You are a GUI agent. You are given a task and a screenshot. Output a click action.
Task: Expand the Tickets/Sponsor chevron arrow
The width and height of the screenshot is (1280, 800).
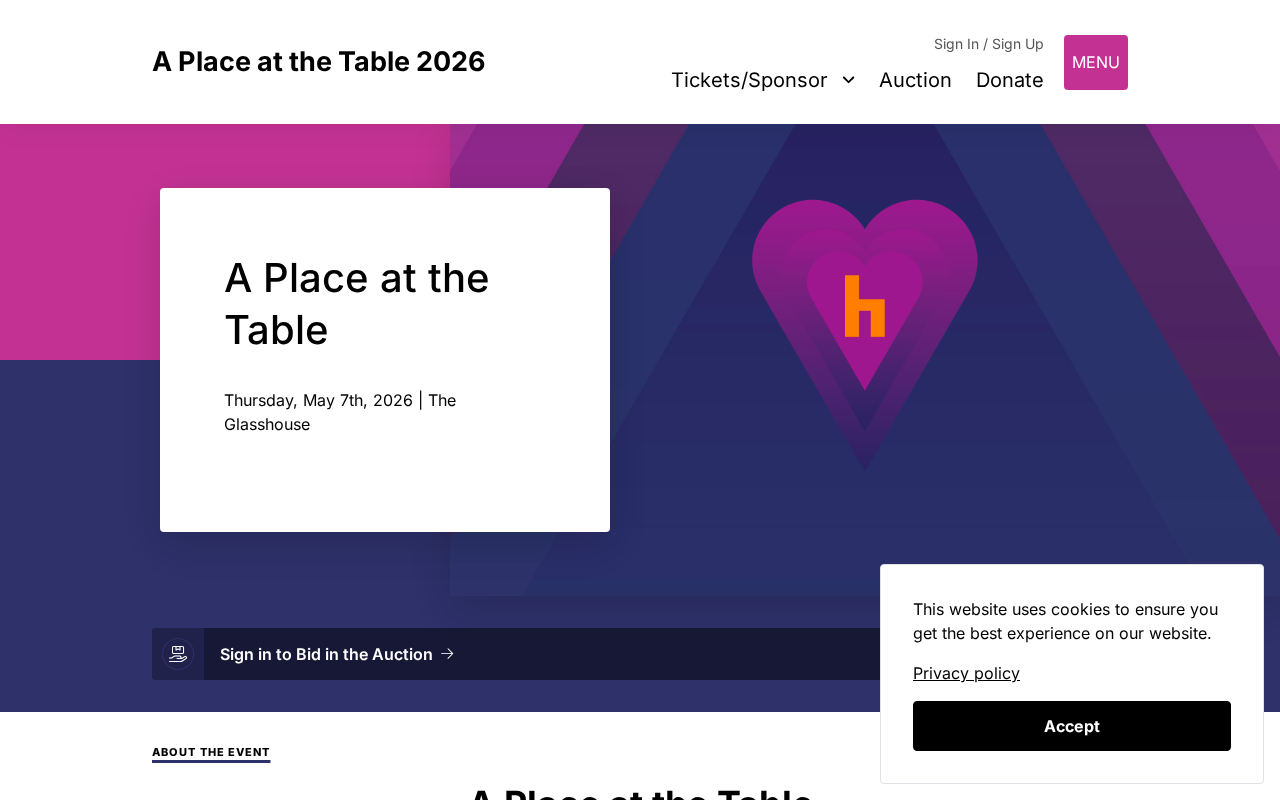click(848, 80)
